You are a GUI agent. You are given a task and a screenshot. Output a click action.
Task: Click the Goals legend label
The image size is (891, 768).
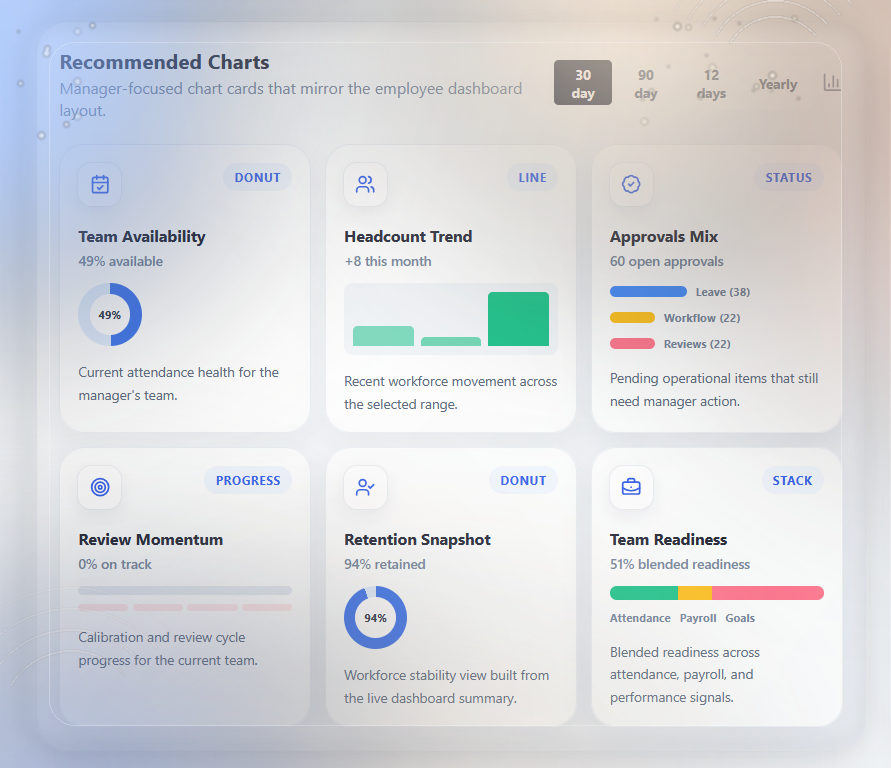tap(740, 618)
